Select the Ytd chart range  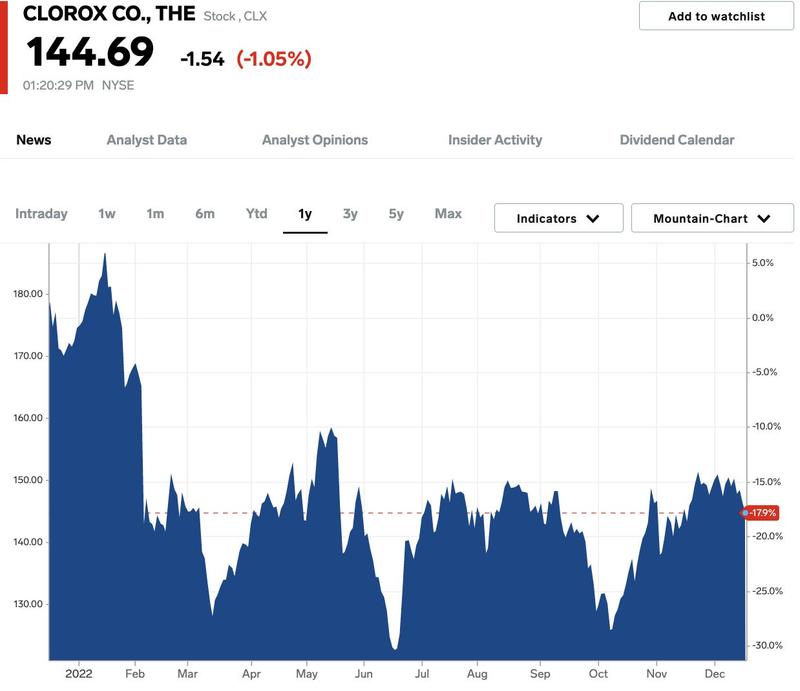257,214
